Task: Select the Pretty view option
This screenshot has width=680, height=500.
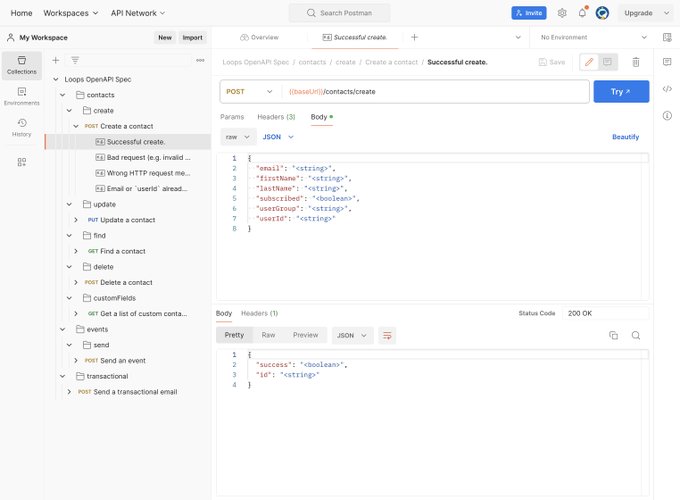Action: [x=234, y=335]
